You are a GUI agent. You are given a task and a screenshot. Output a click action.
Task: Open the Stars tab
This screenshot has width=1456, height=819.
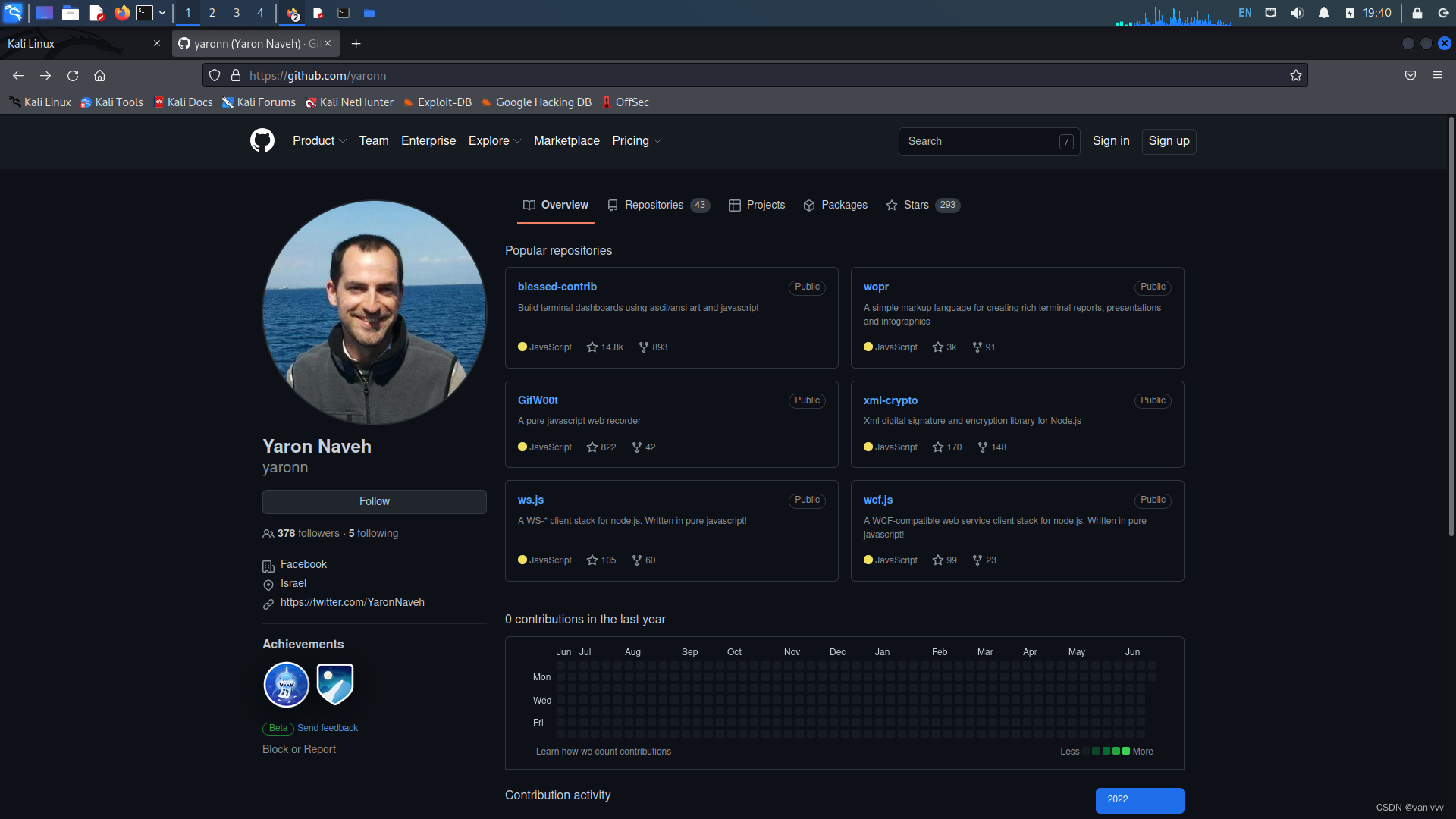[x=923, y=205]
